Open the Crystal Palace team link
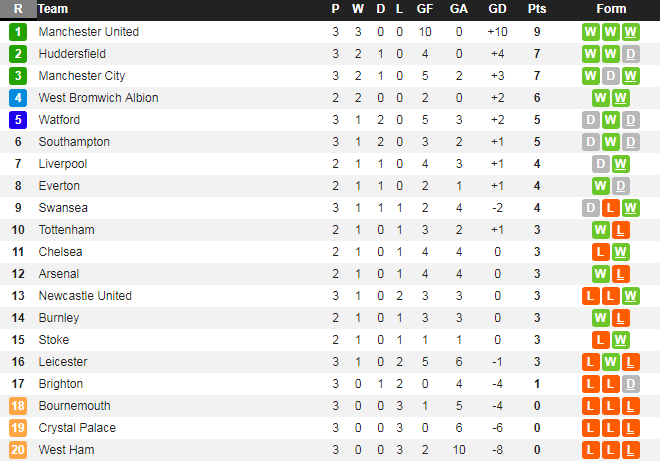 77,428
